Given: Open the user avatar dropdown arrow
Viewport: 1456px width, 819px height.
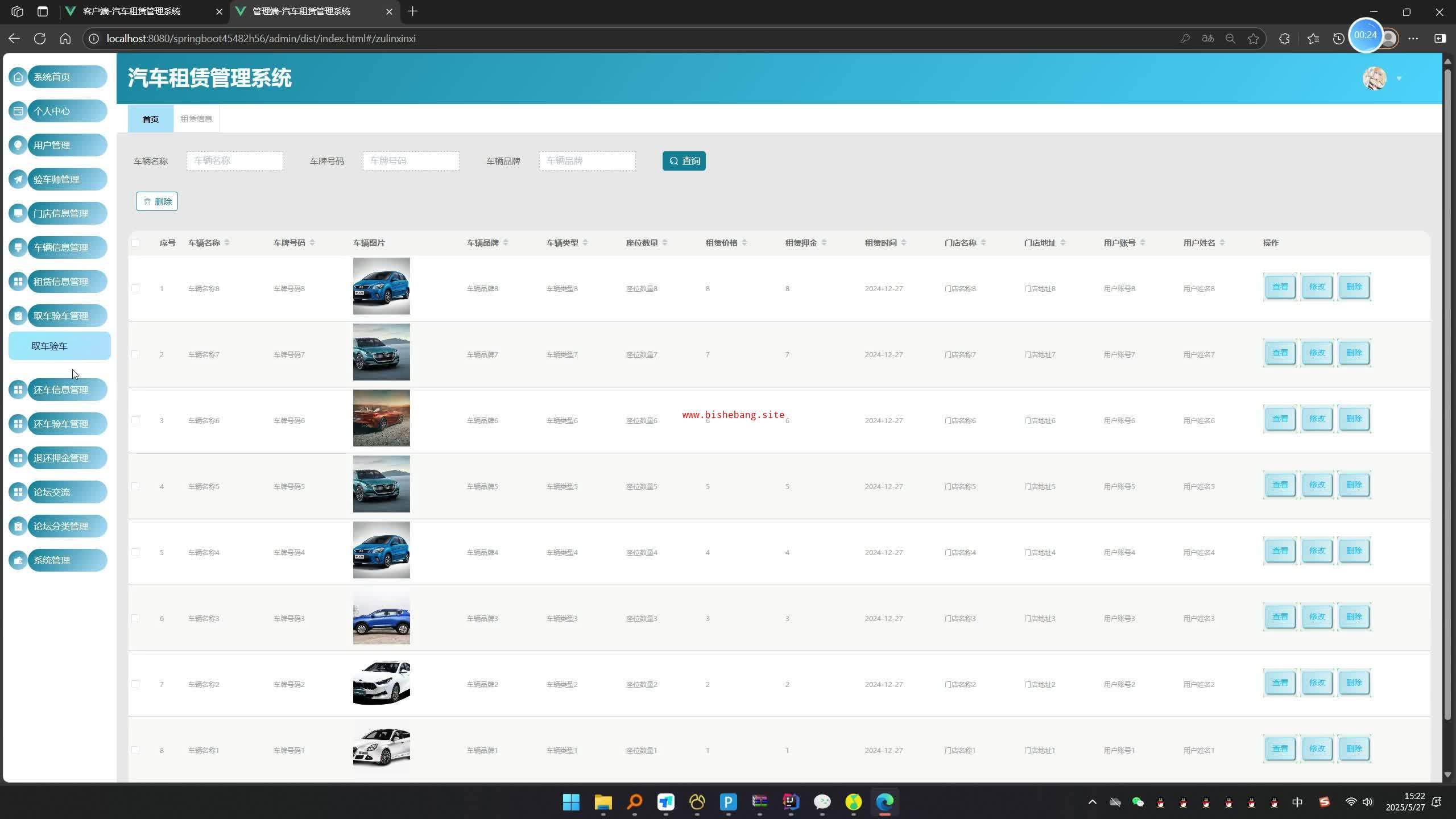Looking at the screenshot, I should 1399,78.
